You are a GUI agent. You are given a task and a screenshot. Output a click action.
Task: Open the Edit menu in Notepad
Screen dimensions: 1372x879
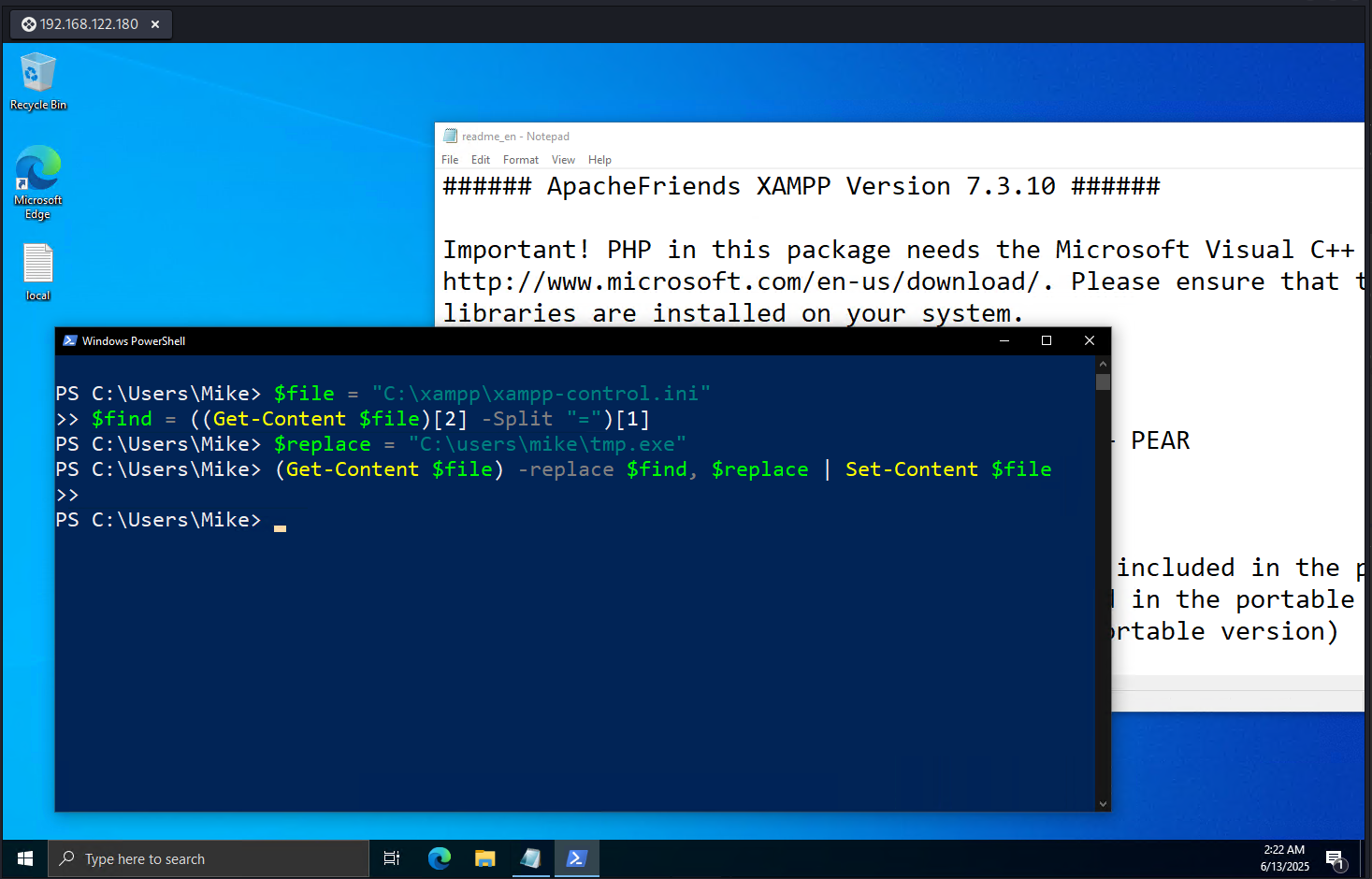point(481,160)
